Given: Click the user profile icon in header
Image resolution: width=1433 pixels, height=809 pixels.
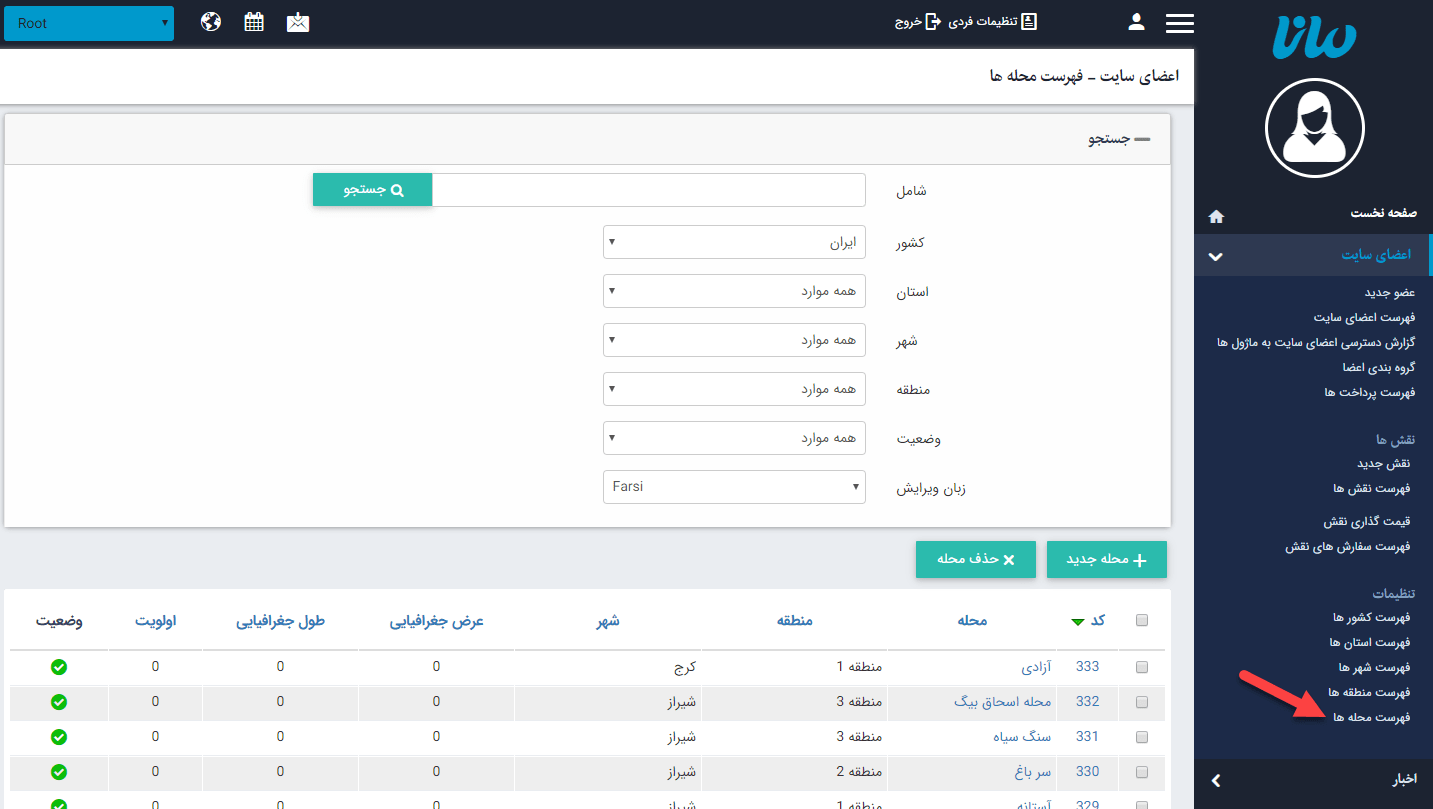Looking at the screenshot, I should 1136,22.
